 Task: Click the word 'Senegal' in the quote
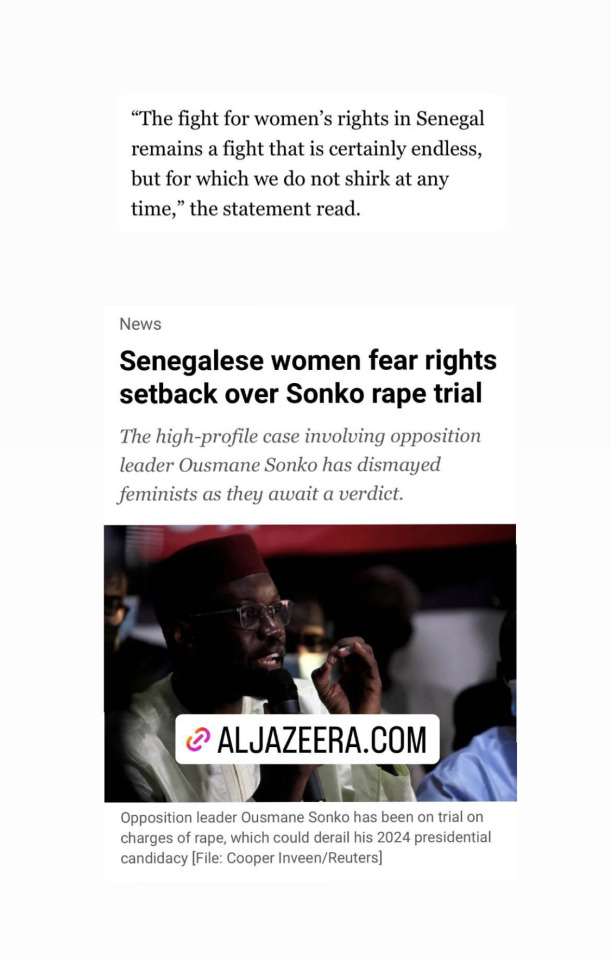pyautogui.click(x=451, y=119)
